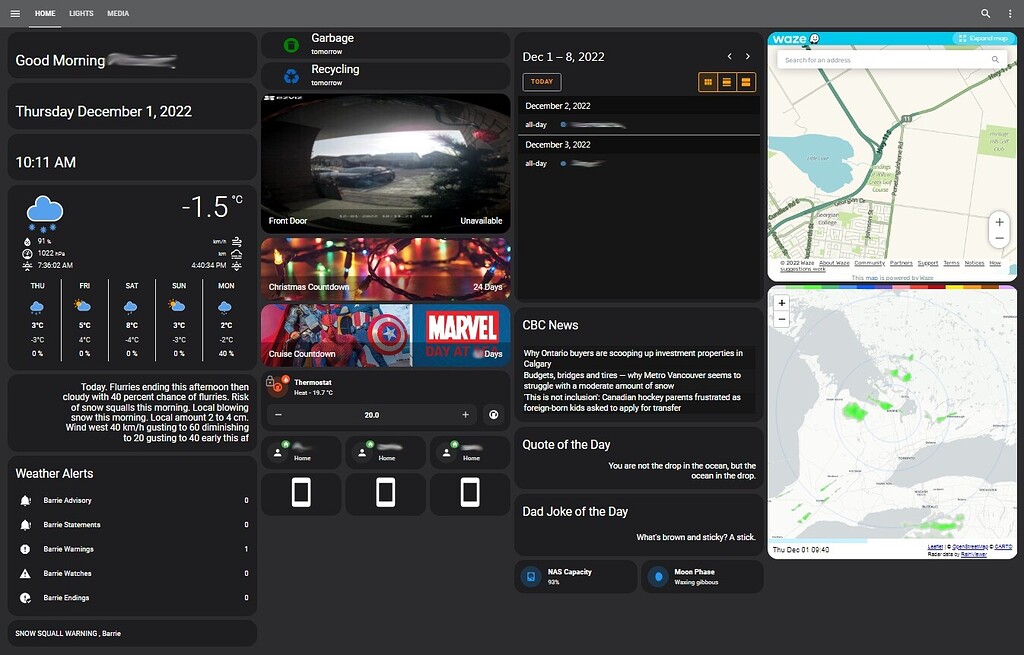Click Expand map on Waze
The width and height of the screenshot is (1024, 655).
pyautogui.click(x=984, y=39)
